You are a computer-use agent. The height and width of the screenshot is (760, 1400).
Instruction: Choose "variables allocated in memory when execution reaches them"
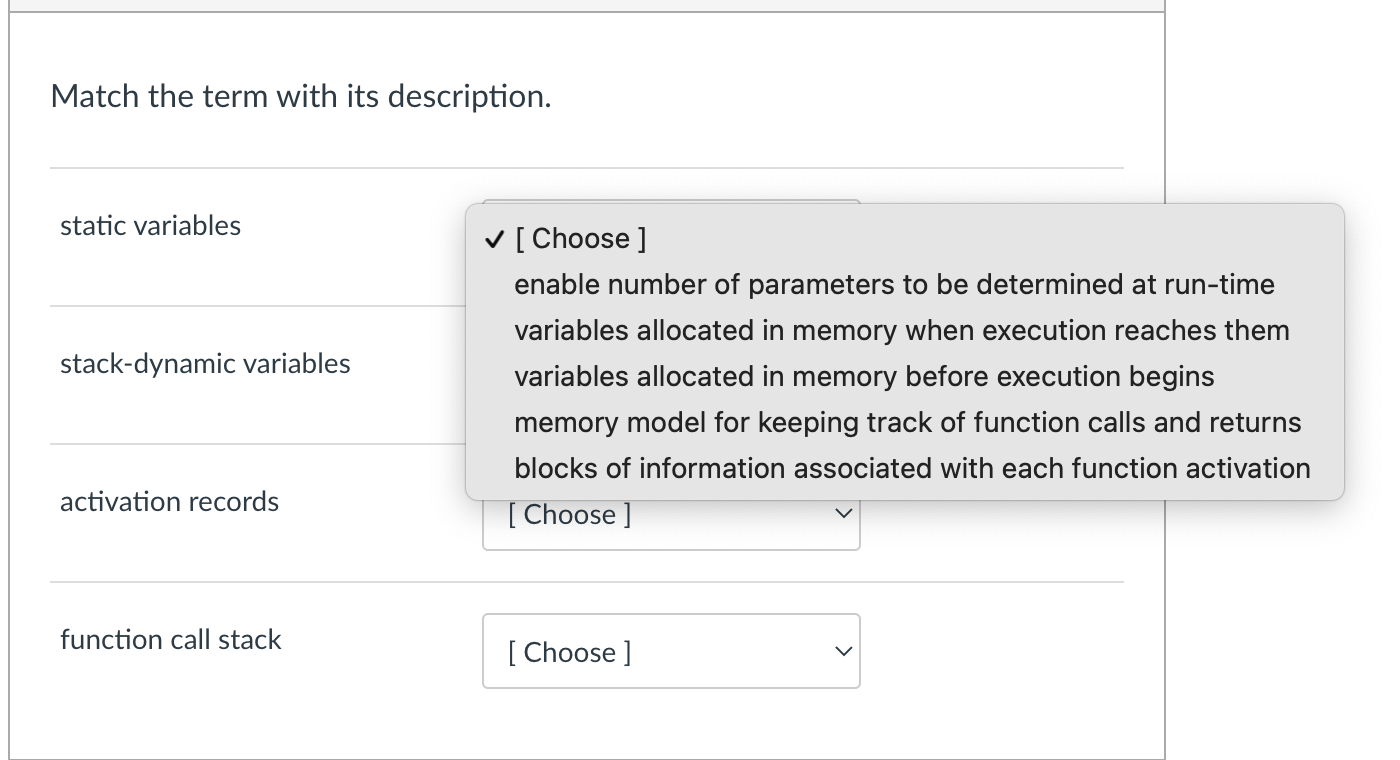(900, 330)
